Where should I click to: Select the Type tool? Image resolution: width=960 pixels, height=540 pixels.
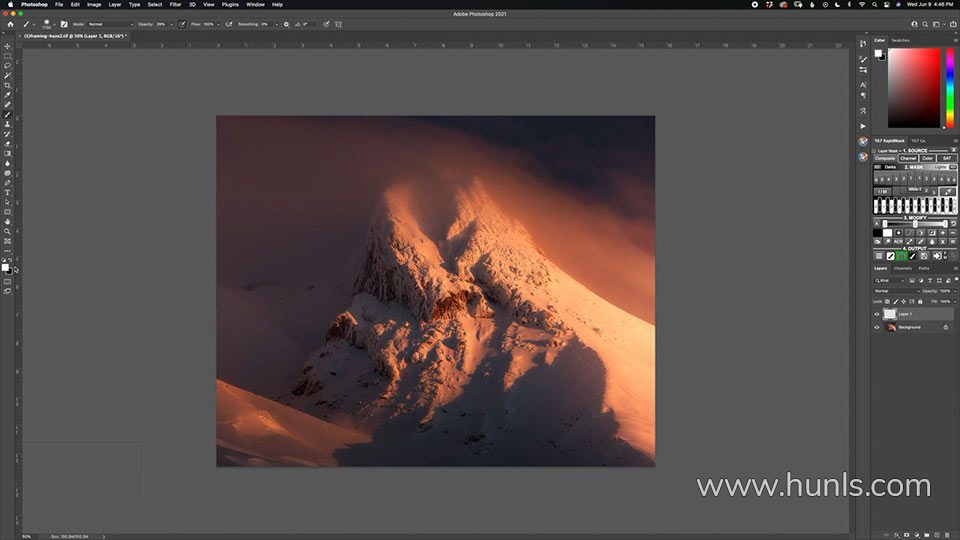click(x=7, y=192)
